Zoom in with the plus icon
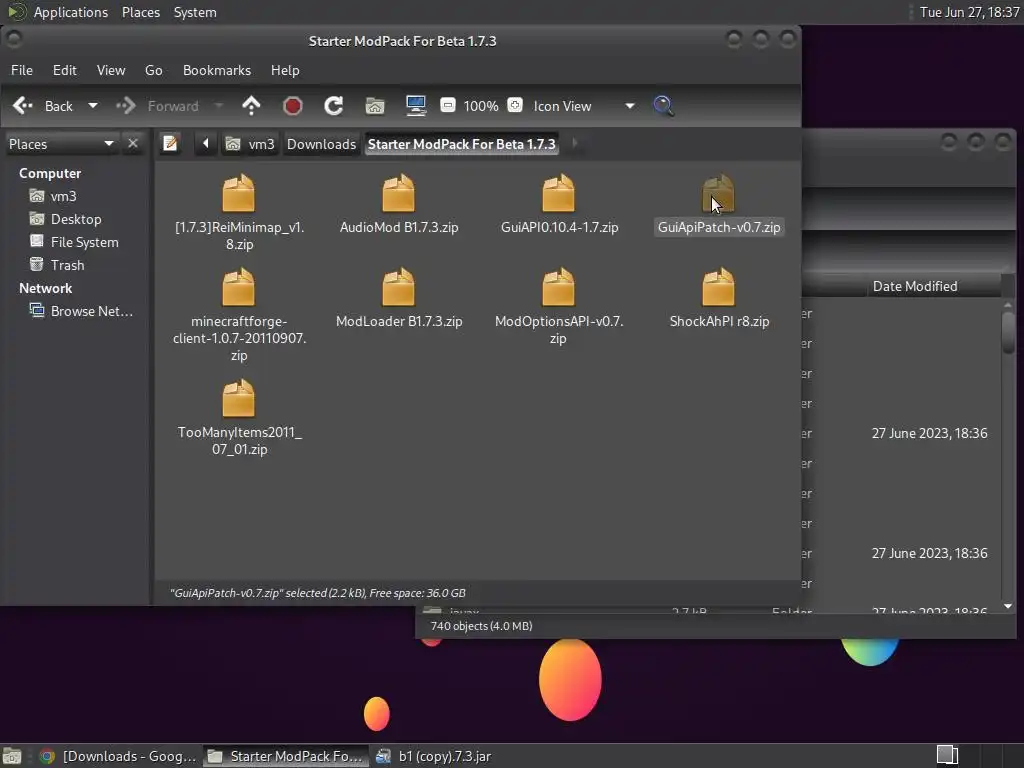Viewport: 1024px width, 768px height. 515,105
